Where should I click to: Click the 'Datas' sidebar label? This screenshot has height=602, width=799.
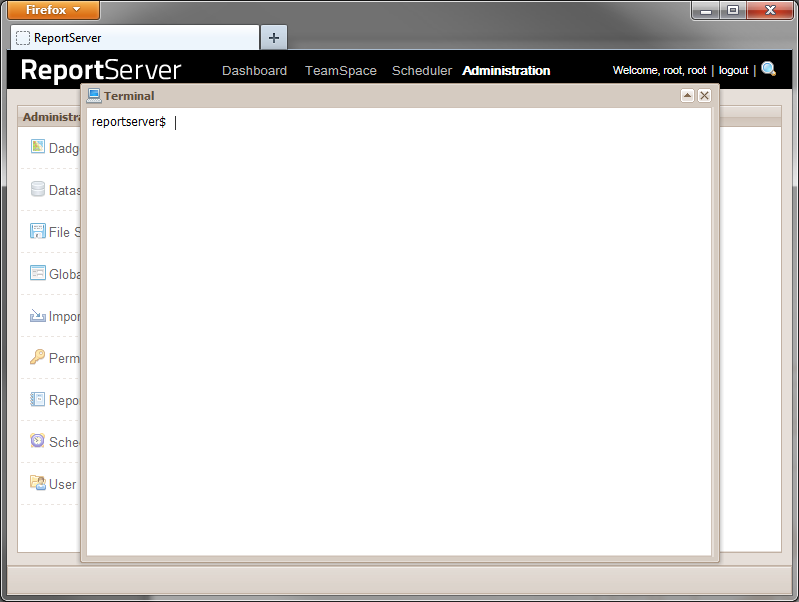(65, 190)
